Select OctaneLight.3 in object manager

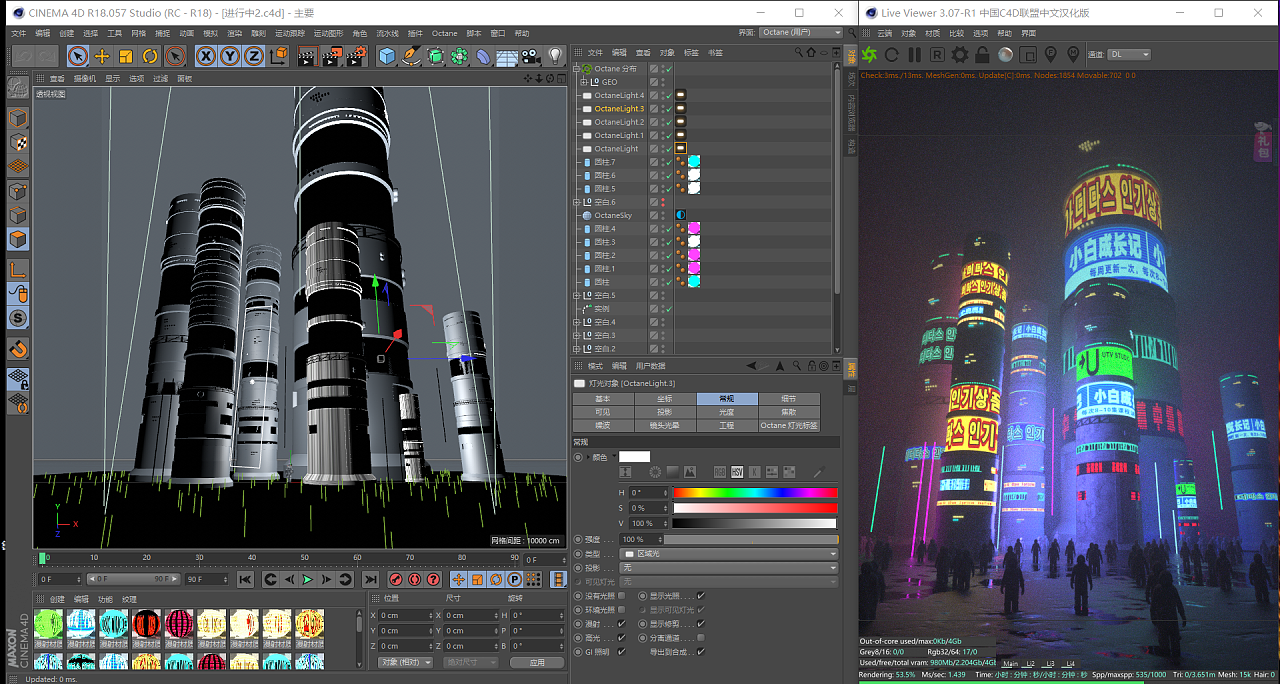point(619,109)
